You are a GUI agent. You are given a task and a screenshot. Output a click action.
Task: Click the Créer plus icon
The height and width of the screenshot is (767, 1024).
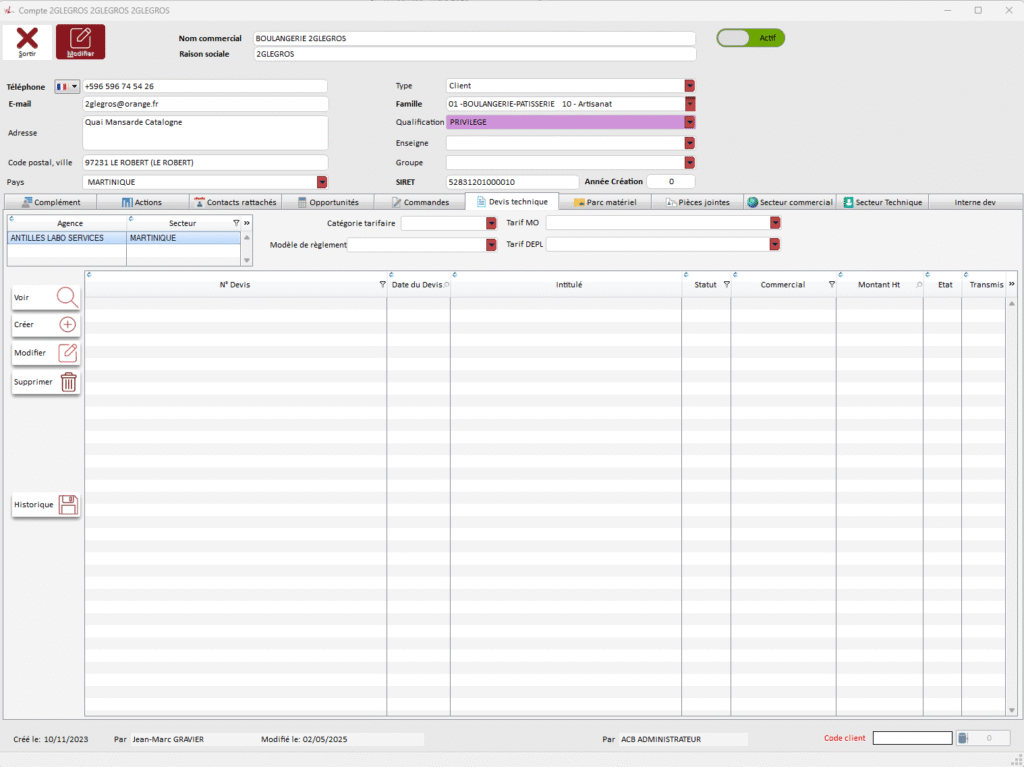point(67,325)
